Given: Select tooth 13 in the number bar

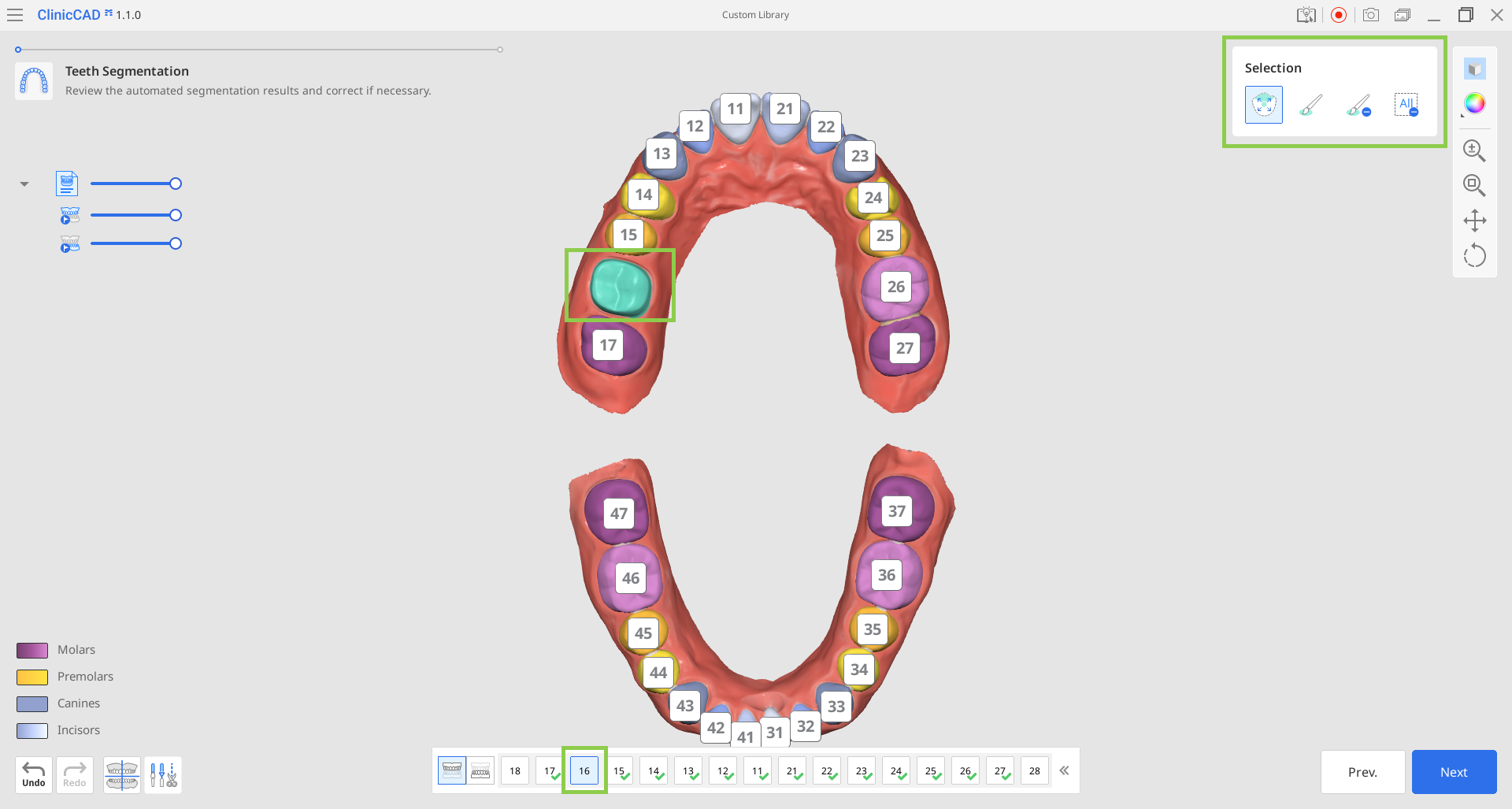Looking at the screenshot, I should tap(688, 770).
